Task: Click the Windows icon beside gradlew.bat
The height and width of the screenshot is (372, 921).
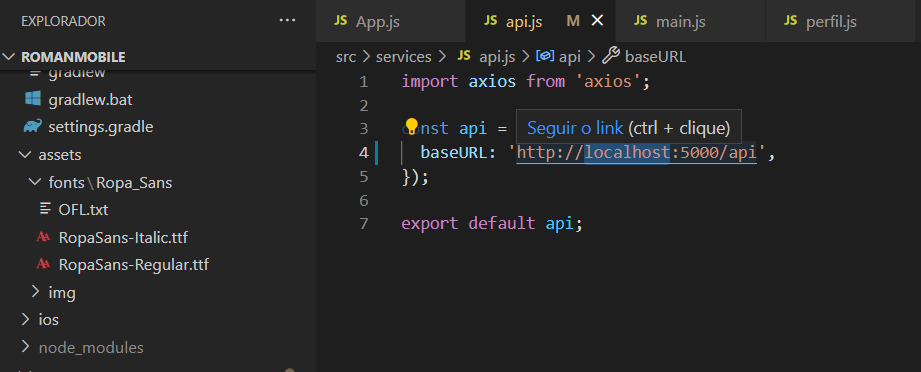Action: coord(33,99)
